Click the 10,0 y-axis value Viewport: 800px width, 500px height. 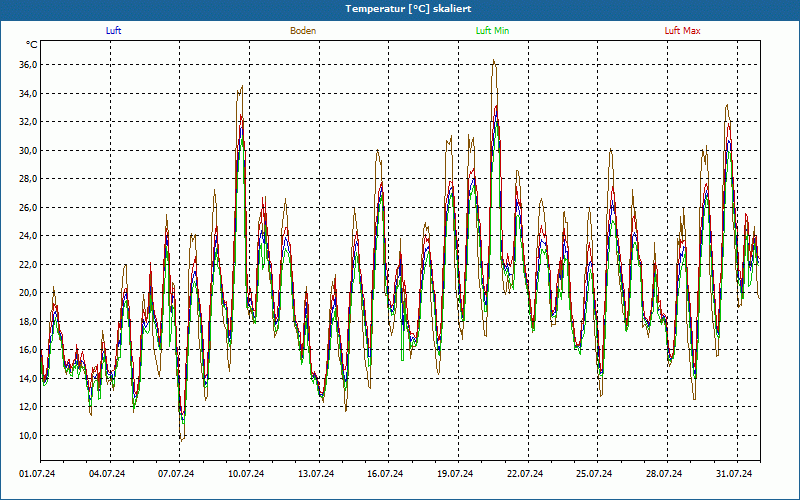(29, 435)
